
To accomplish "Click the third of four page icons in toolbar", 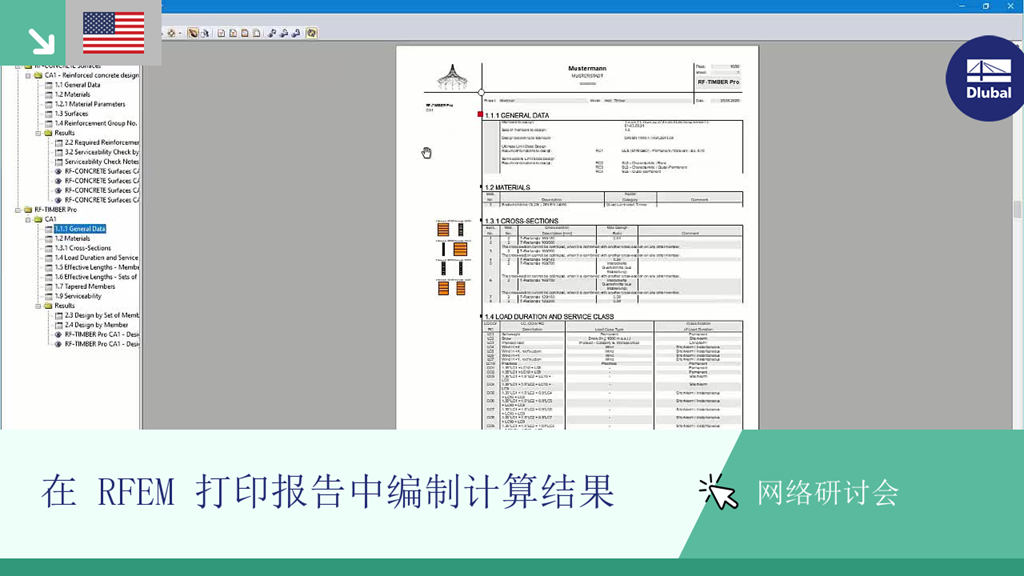I will click(245, 33).
